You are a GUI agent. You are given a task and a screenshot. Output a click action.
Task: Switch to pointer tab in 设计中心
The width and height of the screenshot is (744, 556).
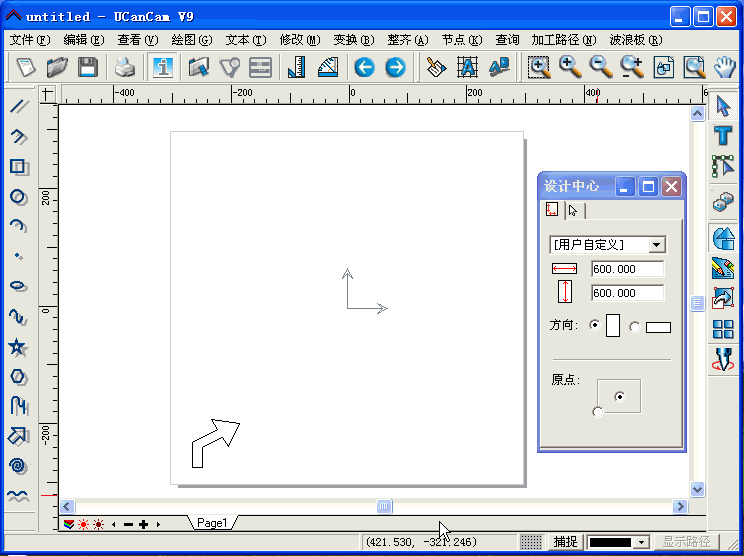tap(573, 210)
